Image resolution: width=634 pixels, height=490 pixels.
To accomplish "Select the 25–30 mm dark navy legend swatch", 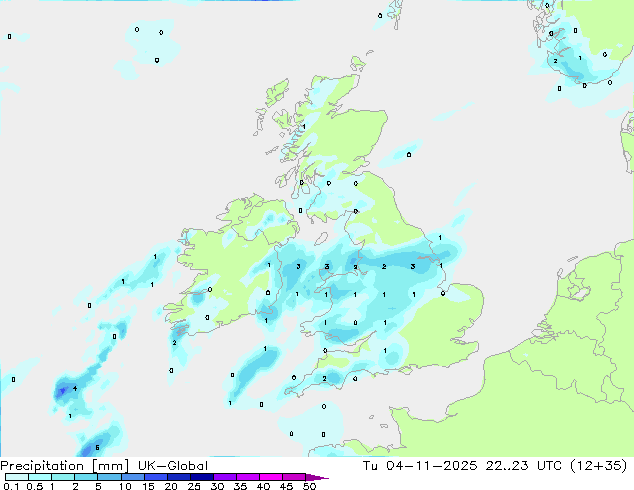I will (x=201, y=477).
